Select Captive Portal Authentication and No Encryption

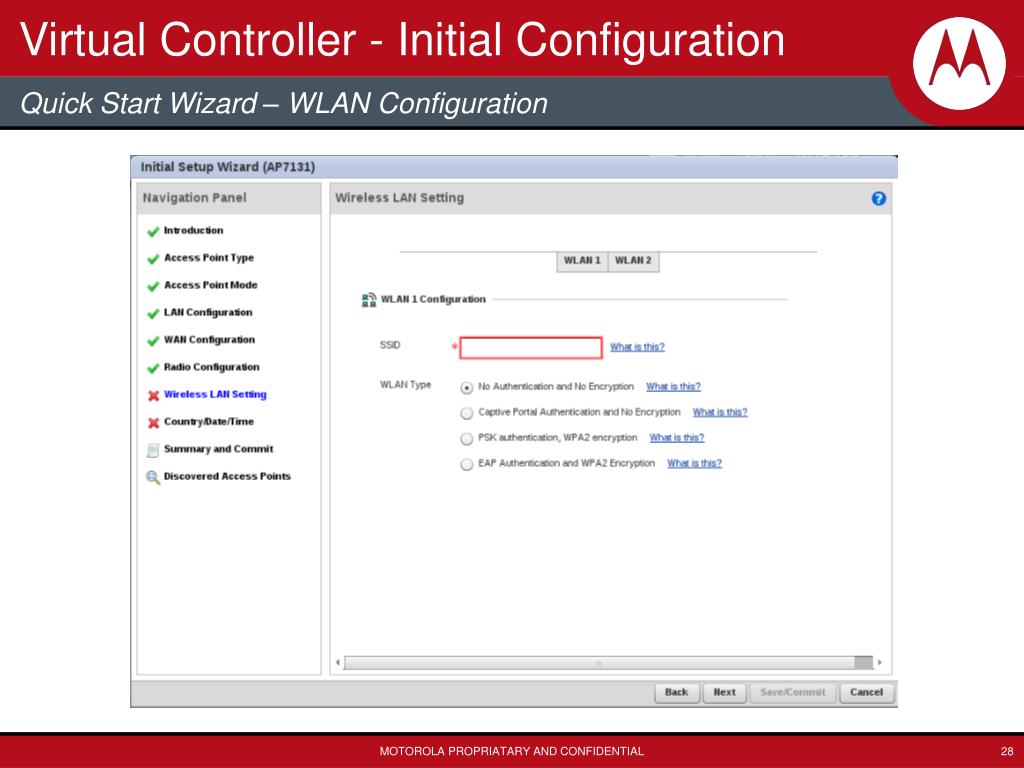(466, 413)
